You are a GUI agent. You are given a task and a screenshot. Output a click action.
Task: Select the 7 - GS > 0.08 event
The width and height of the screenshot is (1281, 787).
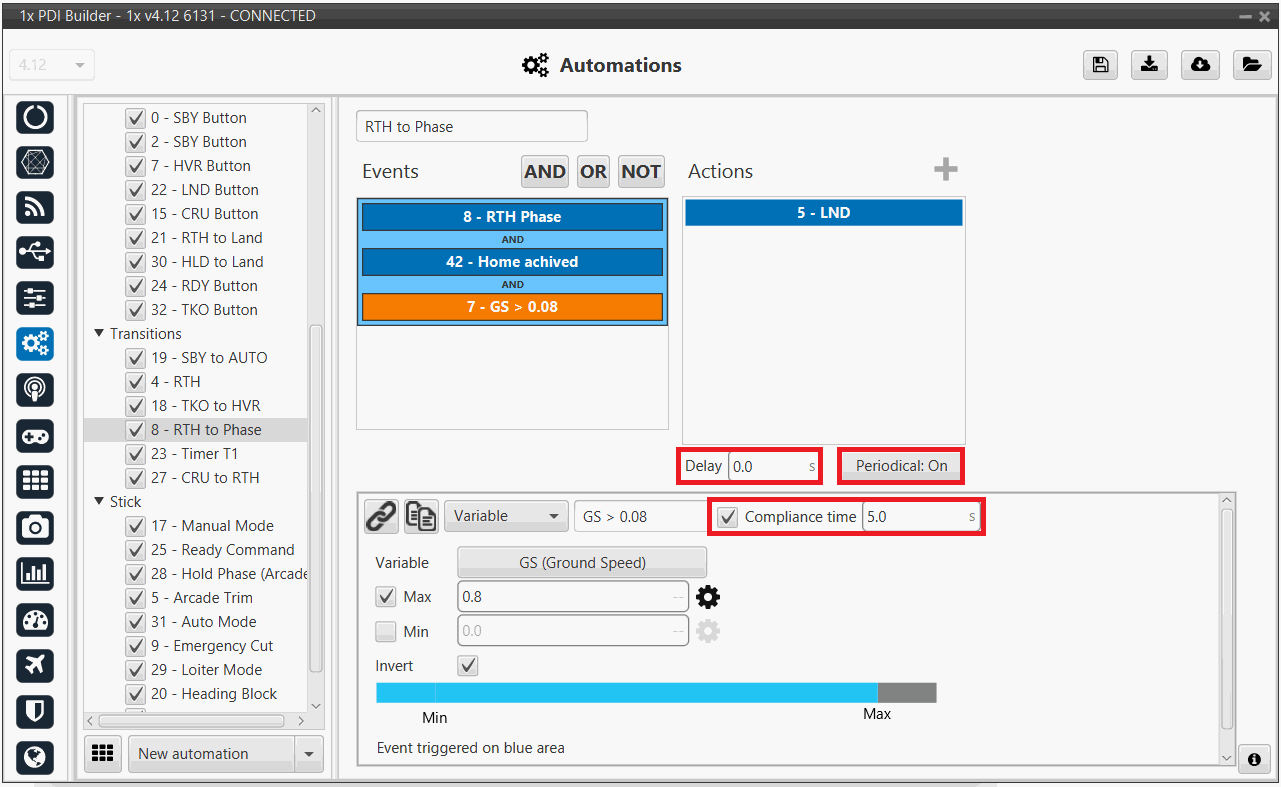pyautogui.click(x=512, y=307)
